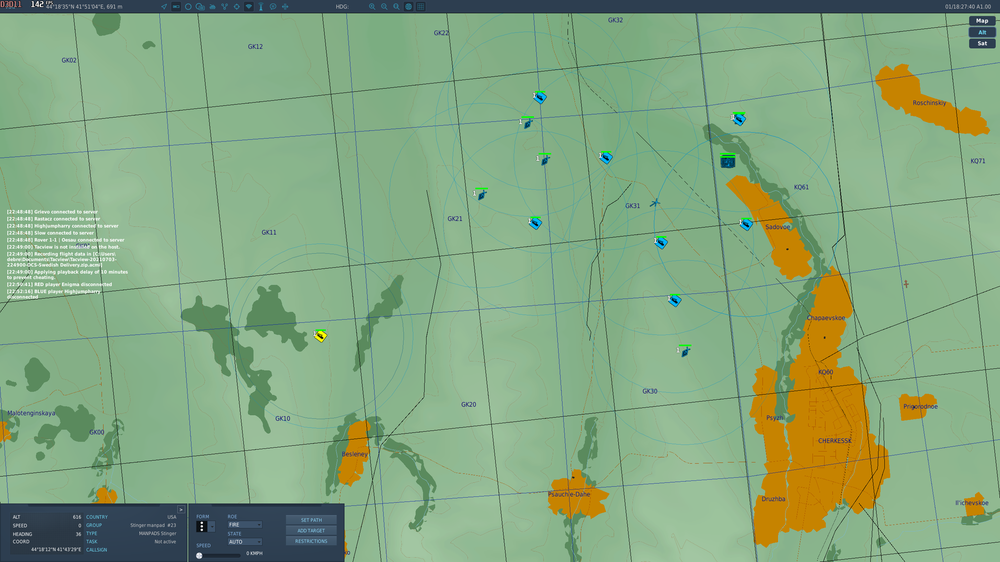Toggle the unit labels icon in top toolbar

point(176,6)
